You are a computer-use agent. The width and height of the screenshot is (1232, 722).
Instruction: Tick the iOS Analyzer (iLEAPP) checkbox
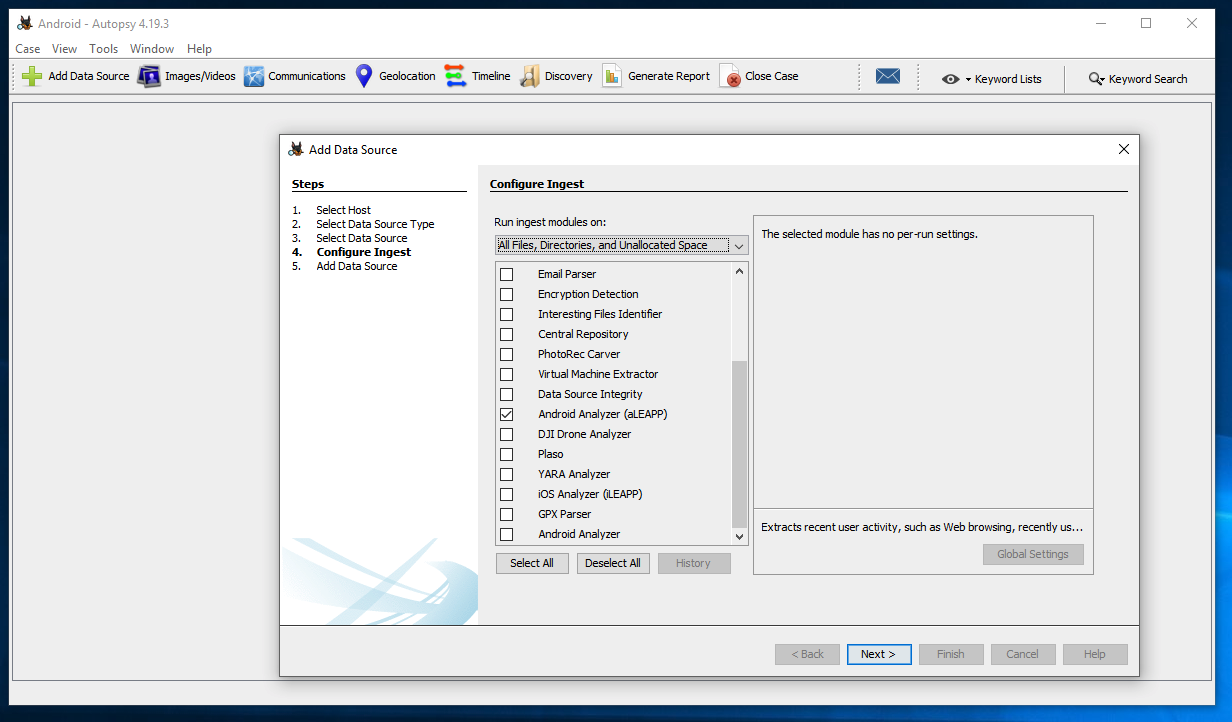tap(506, 494)
